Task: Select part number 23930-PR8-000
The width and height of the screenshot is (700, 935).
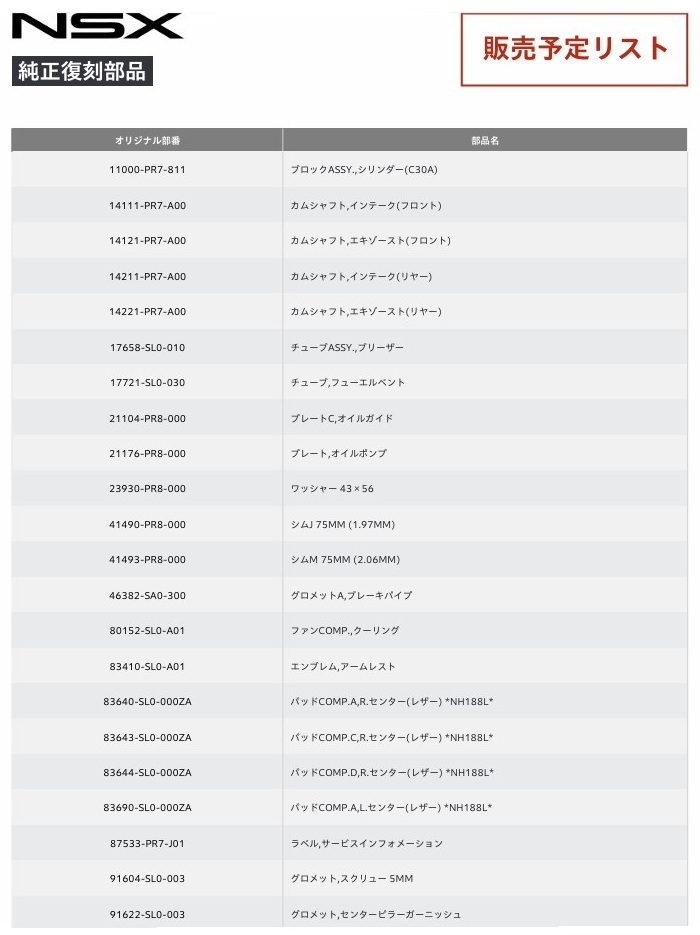Action: [147, 489]
